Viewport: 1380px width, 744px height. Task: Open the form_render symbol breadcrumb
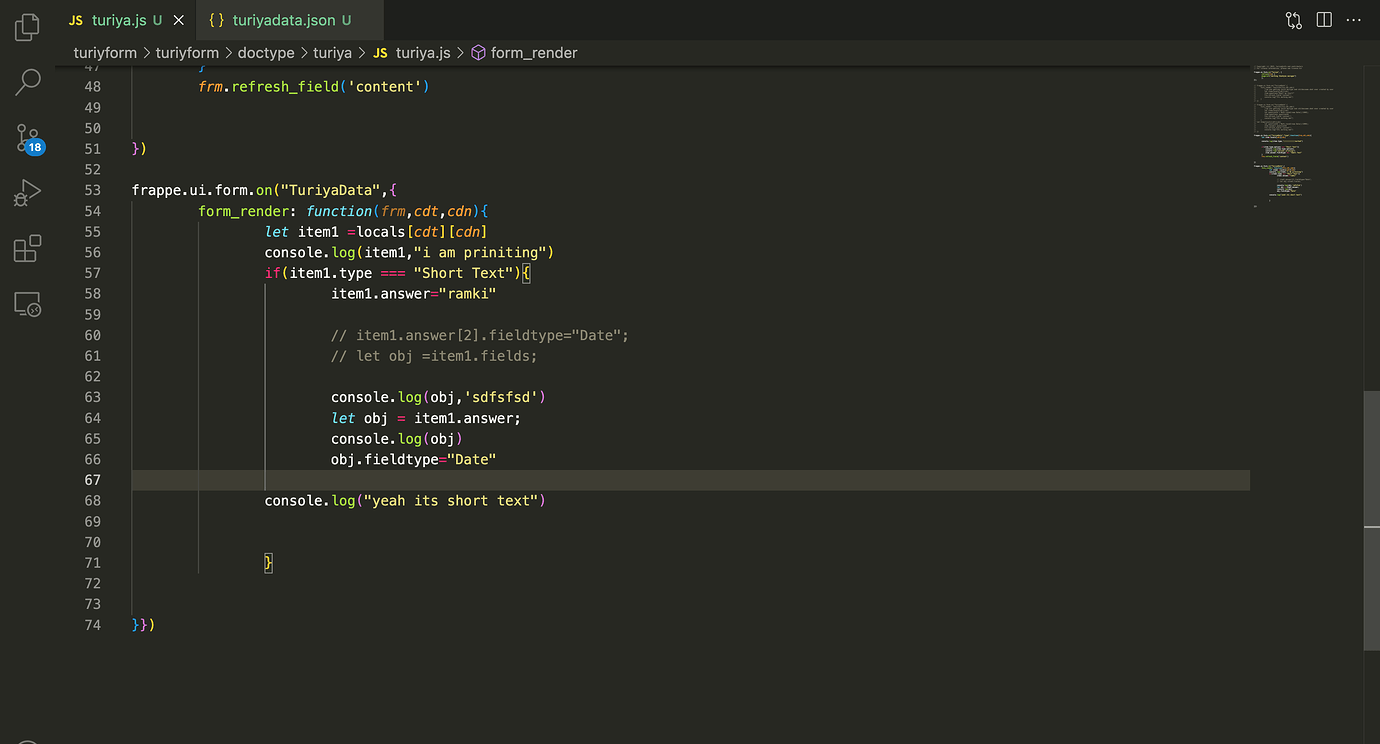coord(524,53)
